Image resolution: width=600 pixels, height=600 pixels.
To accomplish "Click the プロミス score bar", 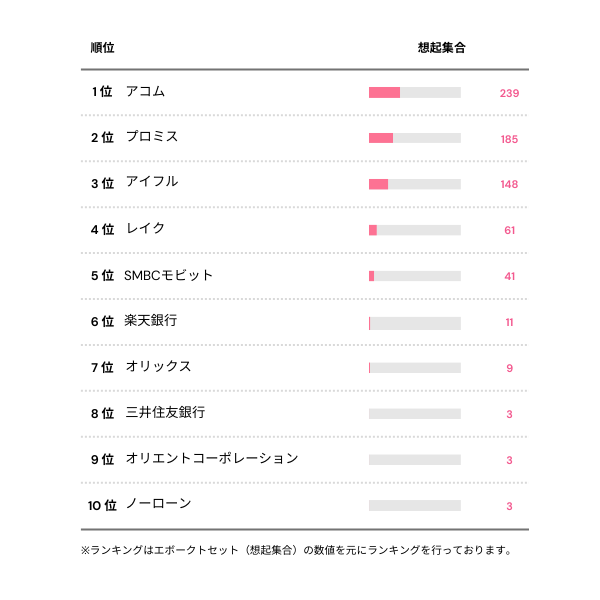I will [415, 138].
